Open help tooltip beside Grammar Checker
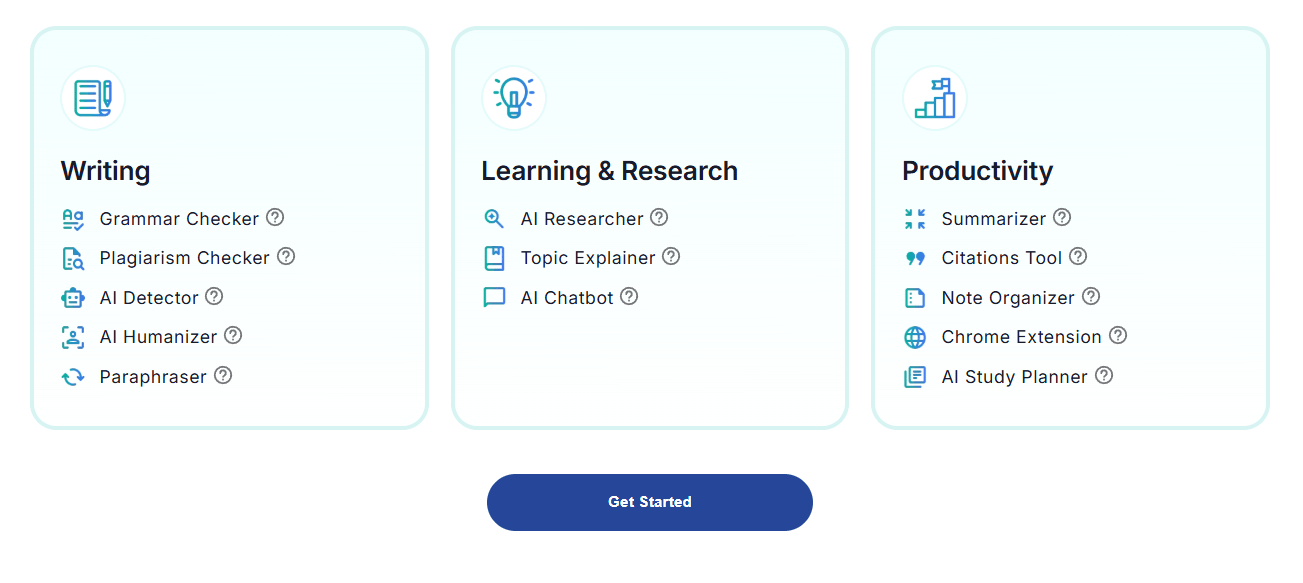Image resolution: width=1303 pixels, height=583 pixels. coord(275,217)
